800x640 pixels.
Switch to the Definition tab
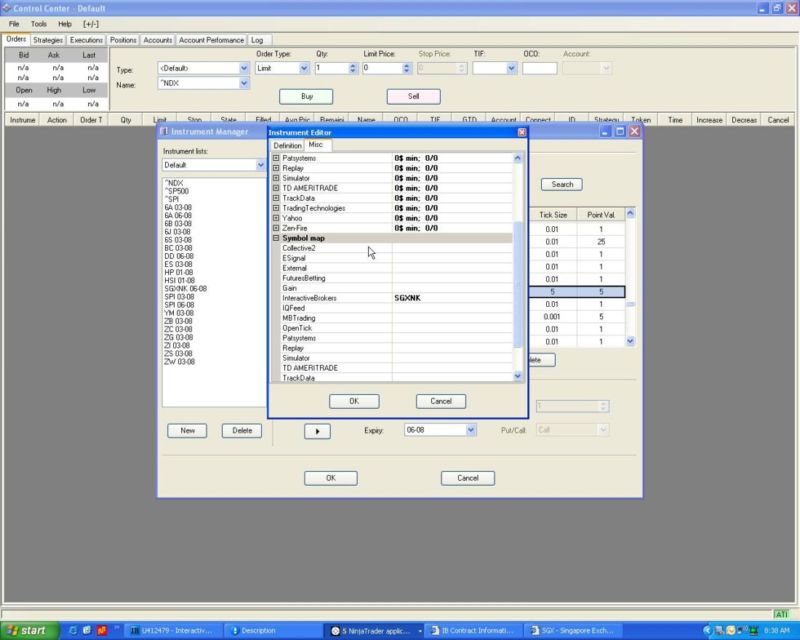(x=287, y=145)
